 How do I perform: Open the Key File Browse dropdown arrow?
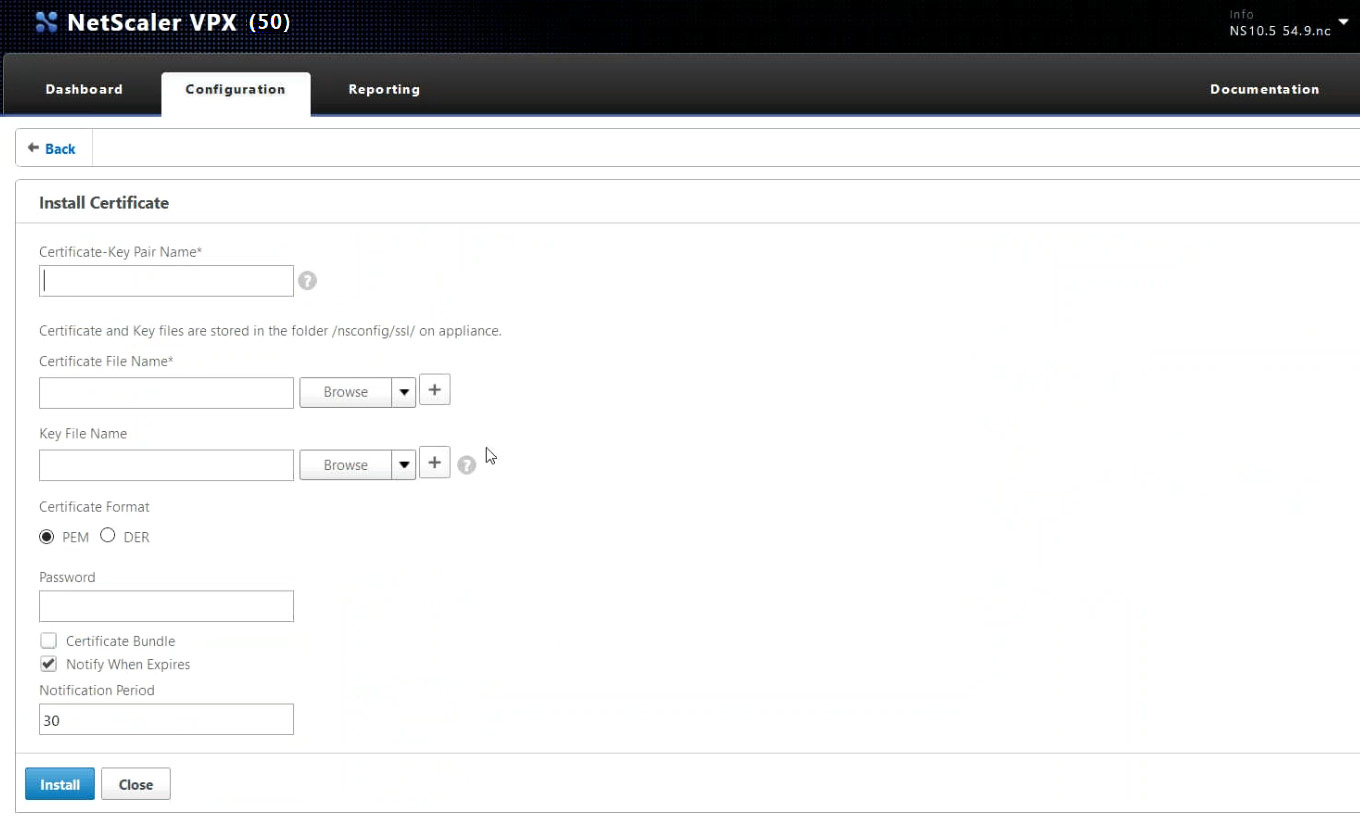coord(404,464)
